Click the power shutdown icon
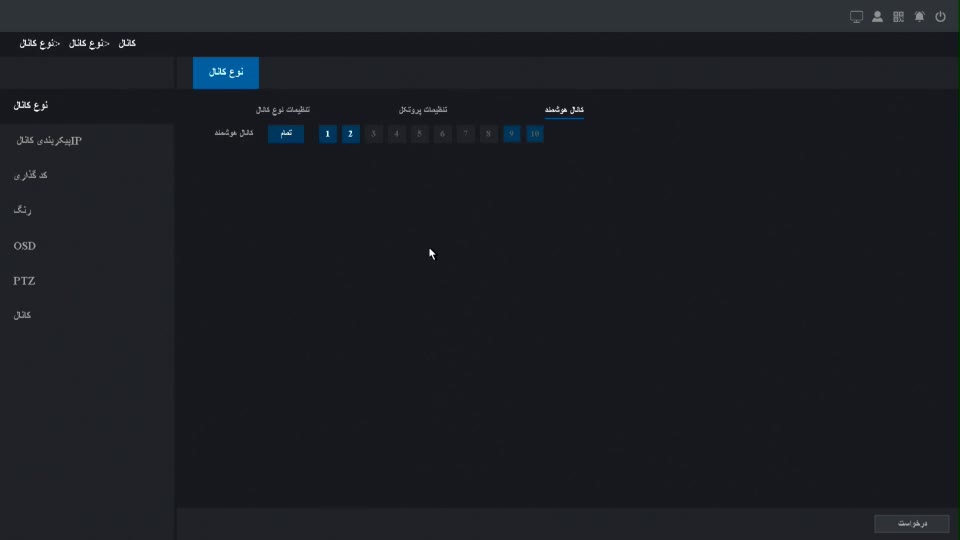 click(940, 17)
